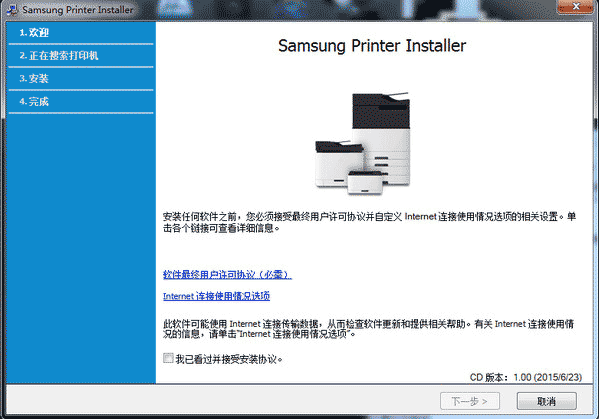Click the printers product image
Viewport: 599px width, 419px height.
(363, 143)
